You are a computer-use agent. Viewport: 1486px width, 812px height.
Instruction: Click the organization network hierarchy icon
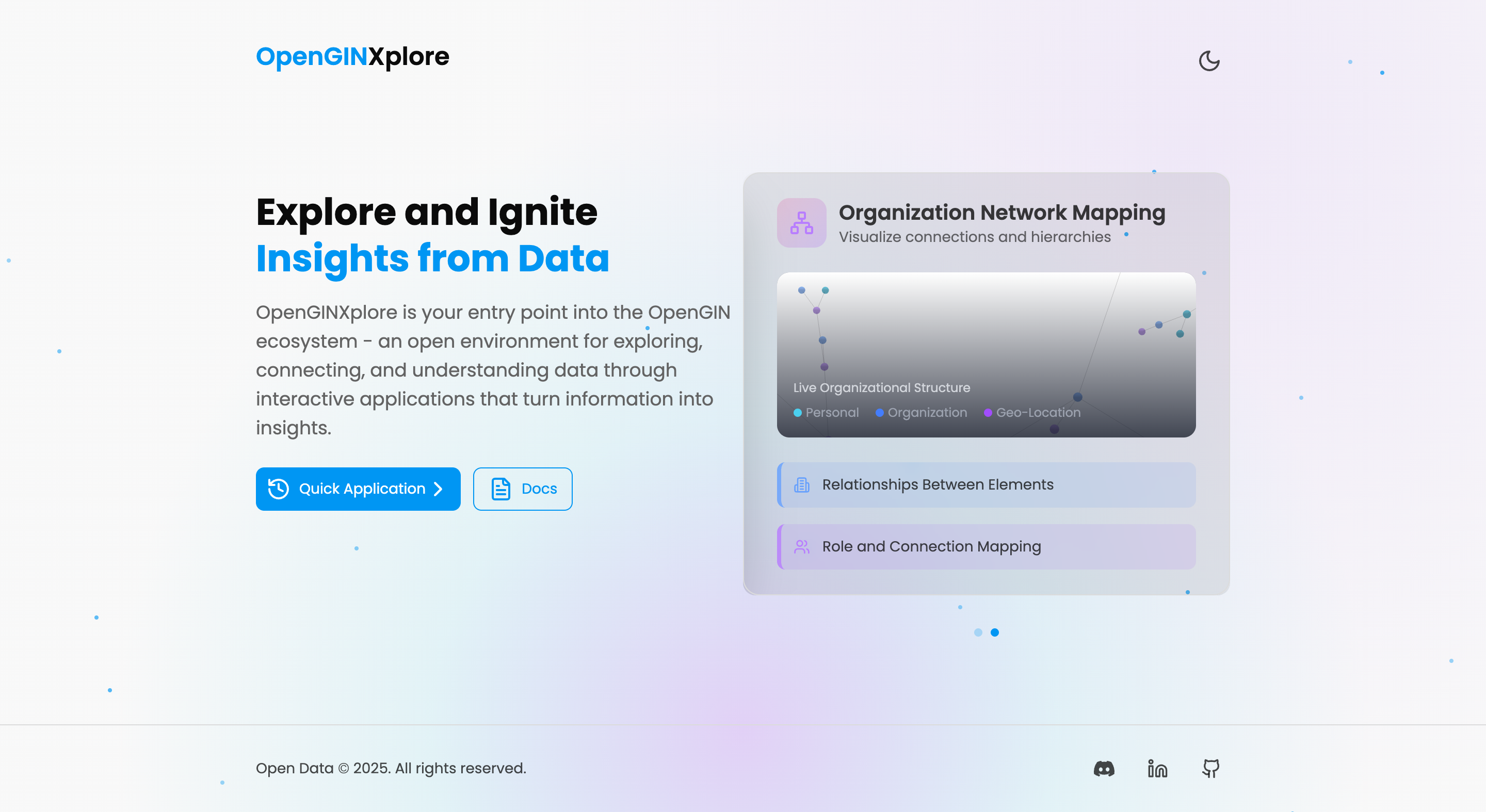(801, 223)
